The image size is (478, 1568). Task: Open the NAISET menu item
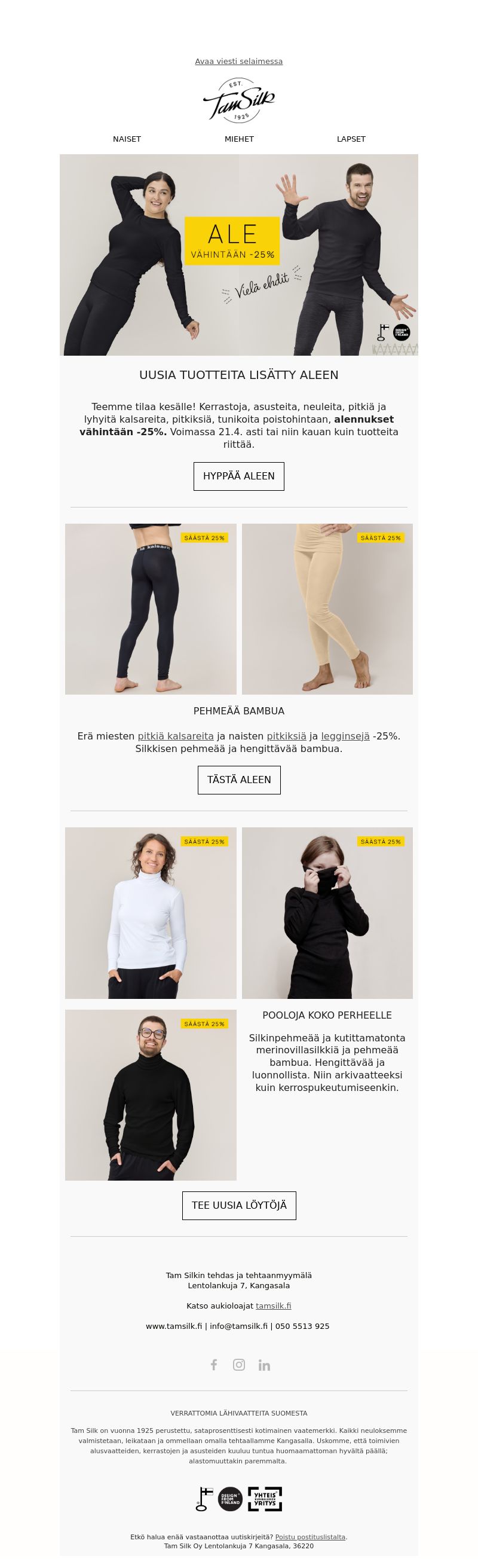tap(127, 139)
